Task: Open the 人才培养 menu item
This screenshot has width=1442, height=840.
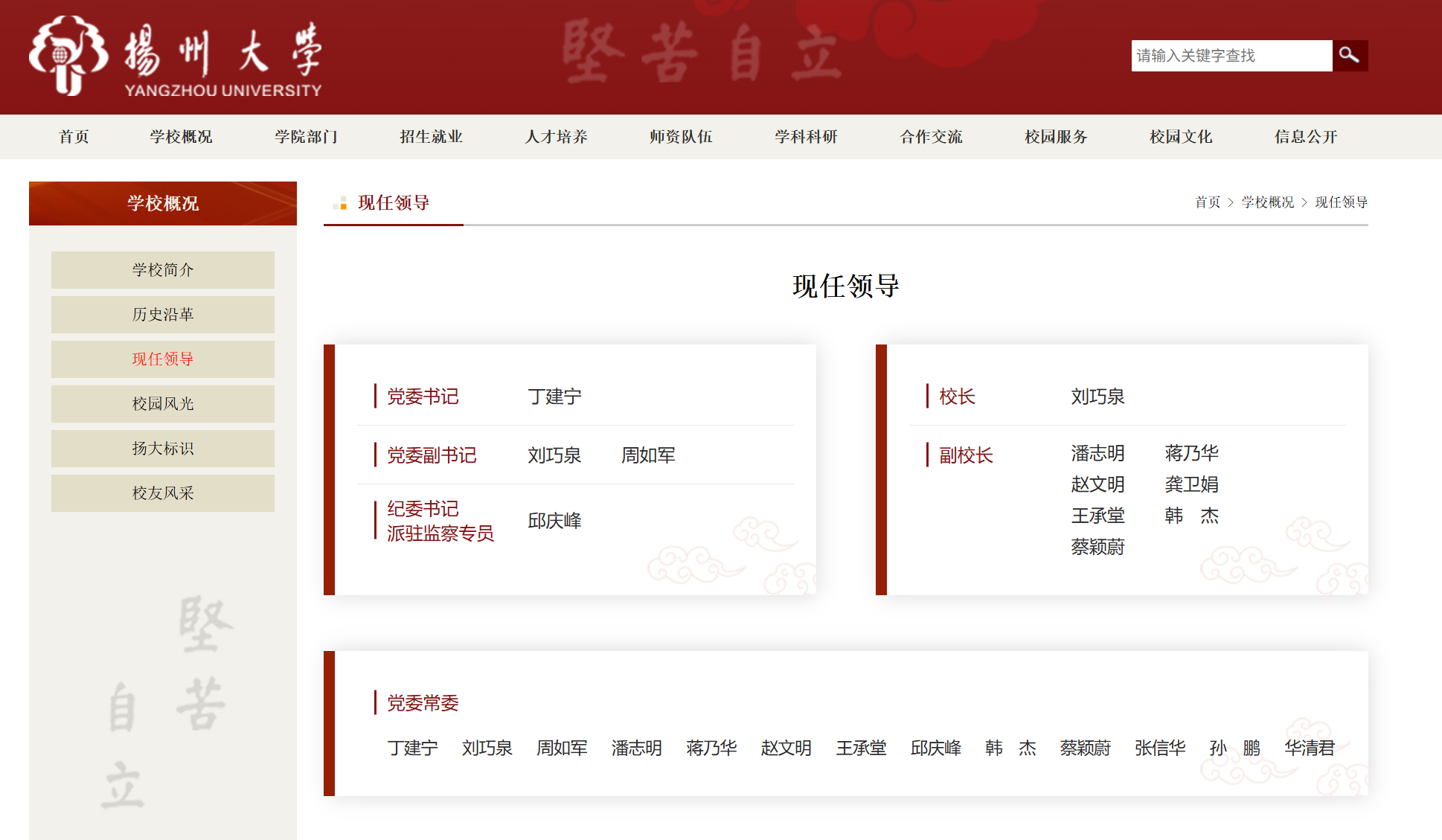Action: click(556, 137)
